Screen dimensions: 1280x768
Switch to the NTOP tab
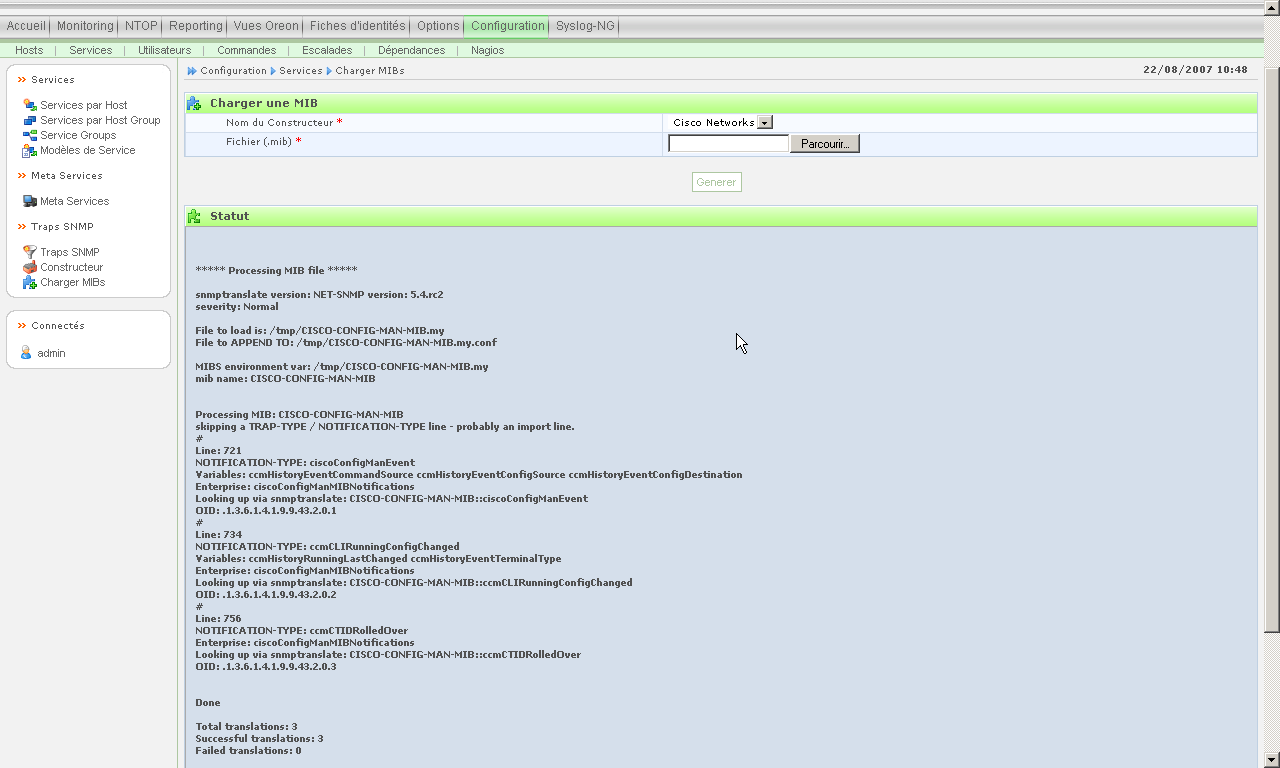coord(141,26)
